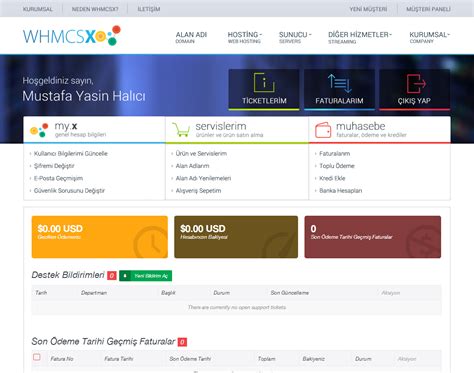Open Kredi Ekle link

click(332, 178)
